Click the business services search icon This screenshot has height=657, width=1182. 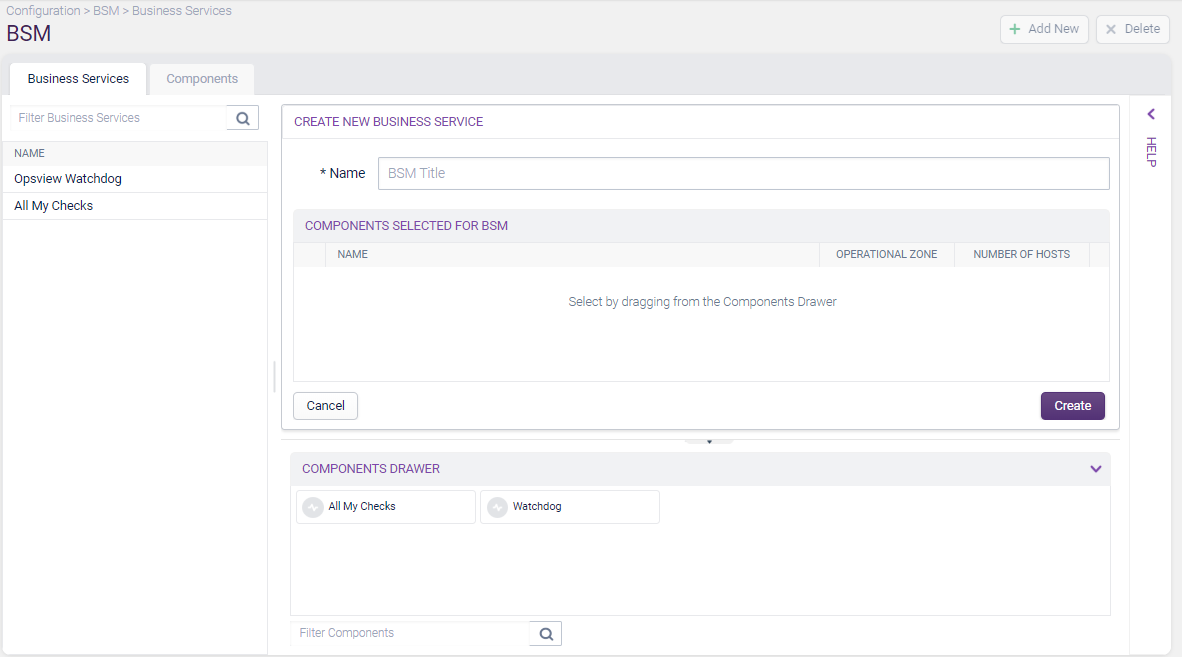pyautogui.click(x=243, y=118)
